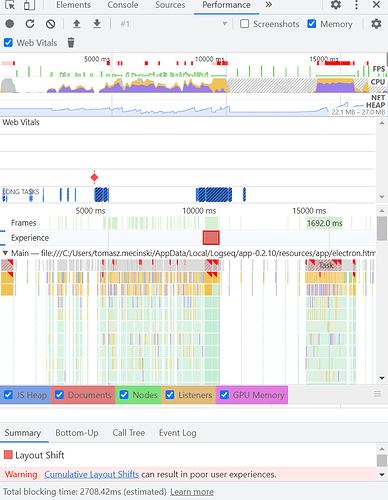The height and width of the screenshot is (500, 388).
Task: Collapse the Main thread track
Action: [5, 253]
